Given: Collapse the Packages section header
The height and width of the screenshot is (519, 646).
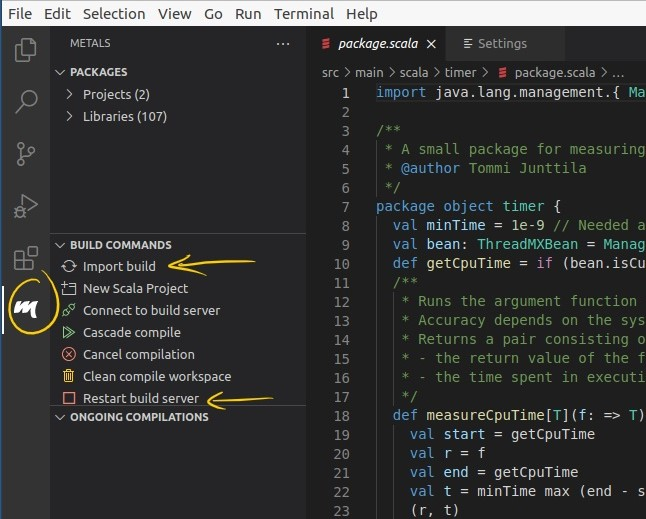Looking at the screenshot, I should [98, 72].
